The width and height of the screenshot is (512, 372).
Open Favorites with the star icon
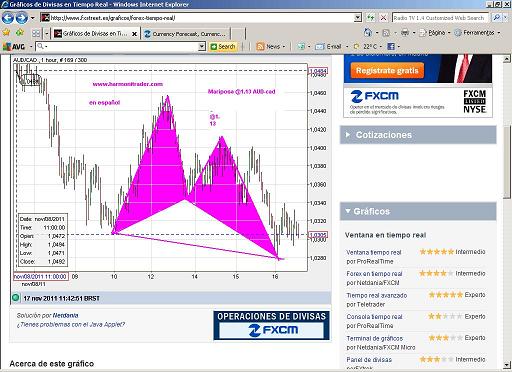[x=6, y=33]
